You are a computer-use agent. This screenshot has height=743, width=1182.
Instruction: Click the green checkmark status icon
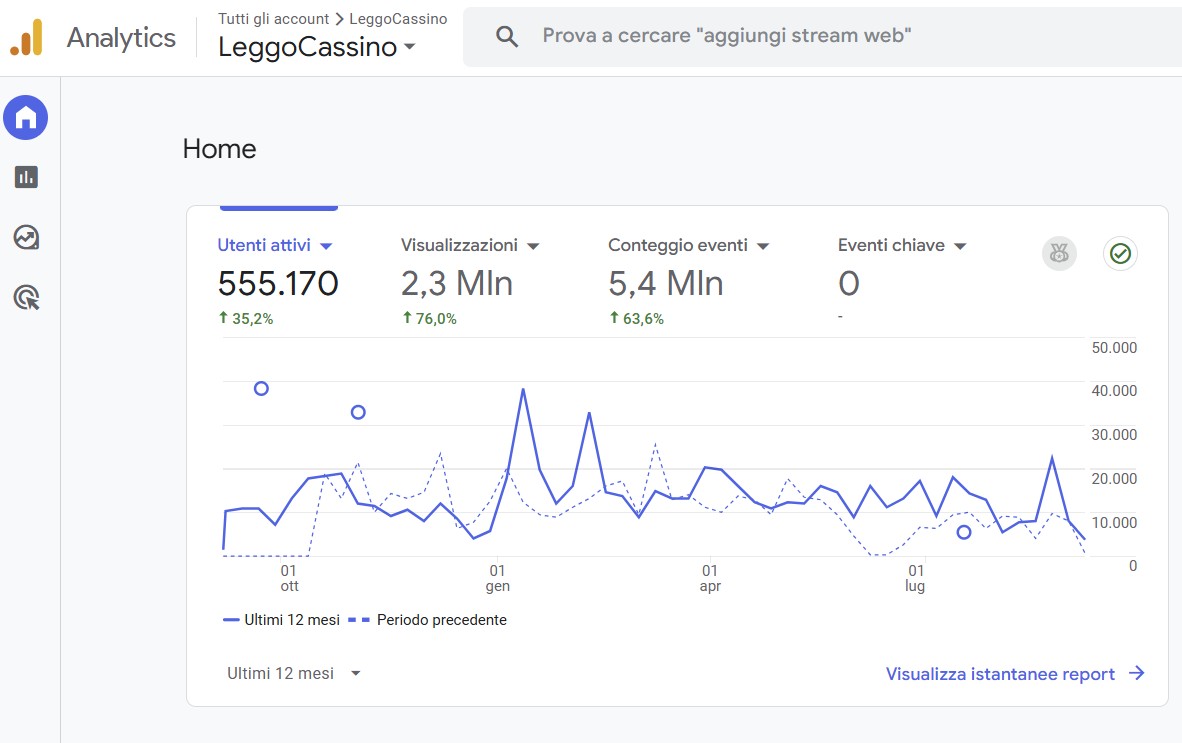click(1120, 254)
